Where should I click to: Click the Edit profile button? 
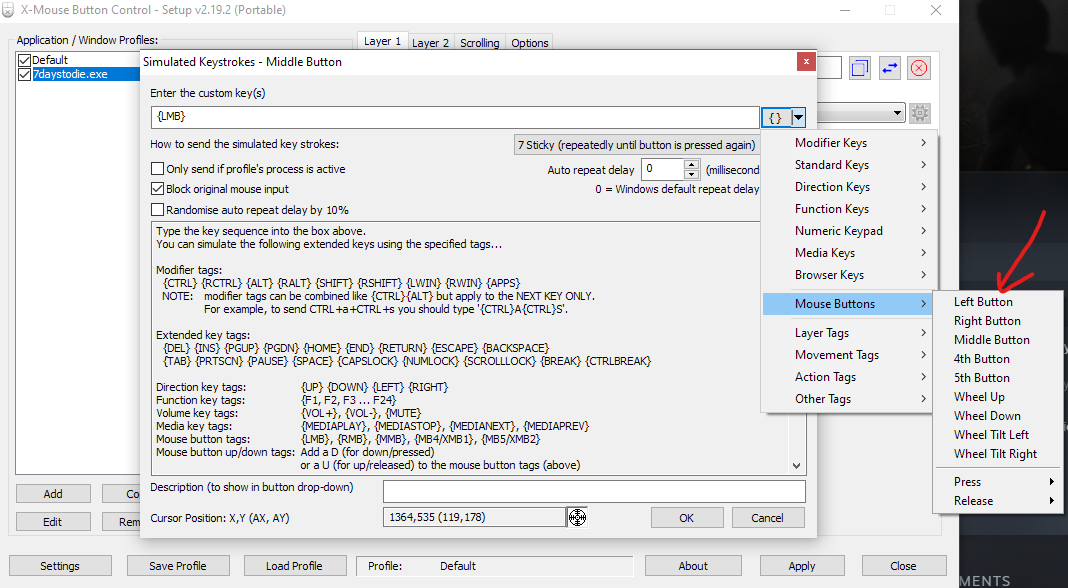53,522
